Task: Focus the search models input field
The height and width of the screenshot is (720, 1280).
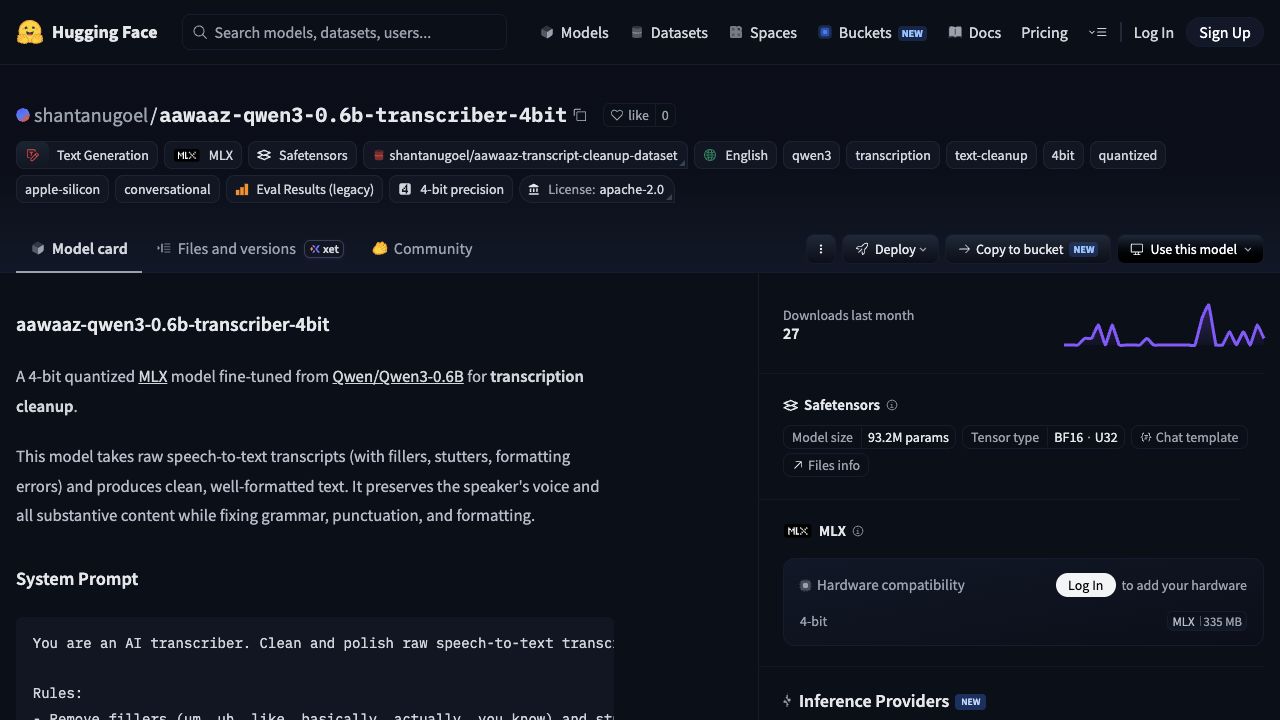Action: pyautogui.click(x=344, y=32)
